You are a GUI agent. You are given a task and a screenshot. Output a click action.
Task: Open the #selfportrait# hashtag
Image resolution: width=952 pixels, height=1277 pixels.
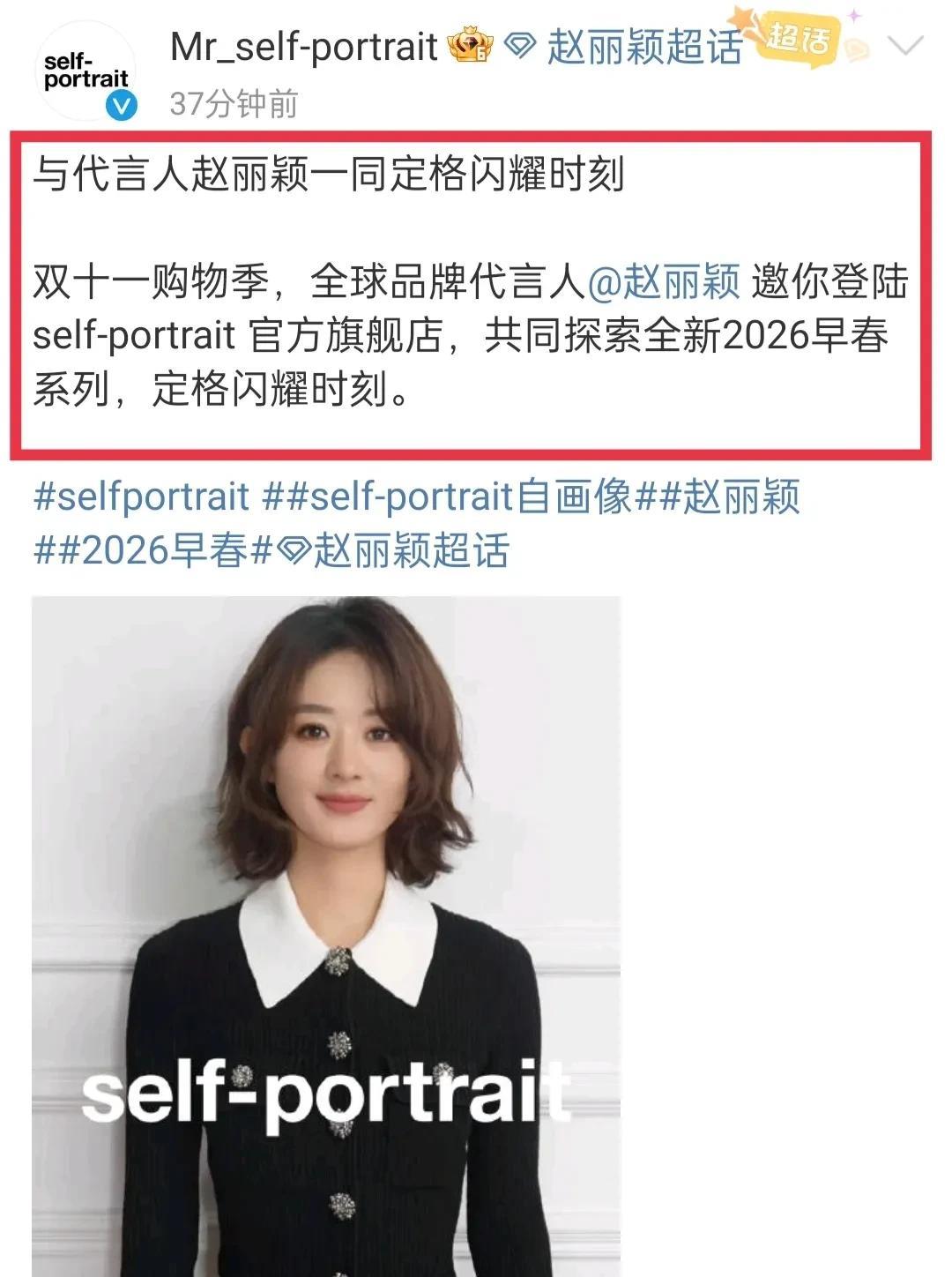click(x=141, y=497)
